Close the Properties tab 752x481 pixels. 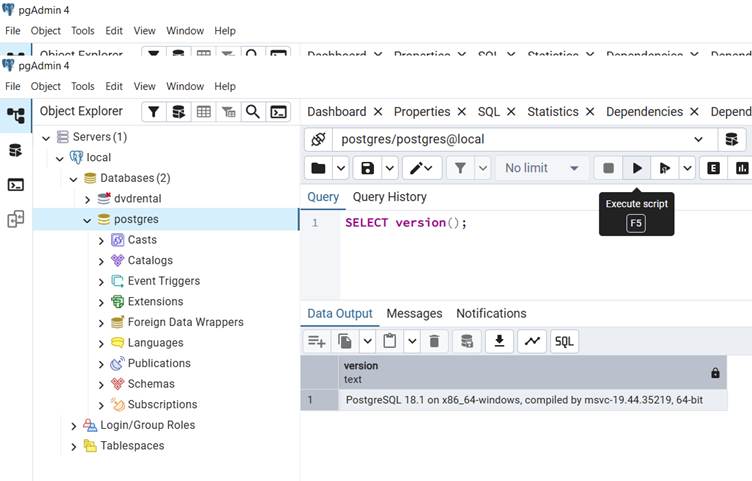point(461,112)
